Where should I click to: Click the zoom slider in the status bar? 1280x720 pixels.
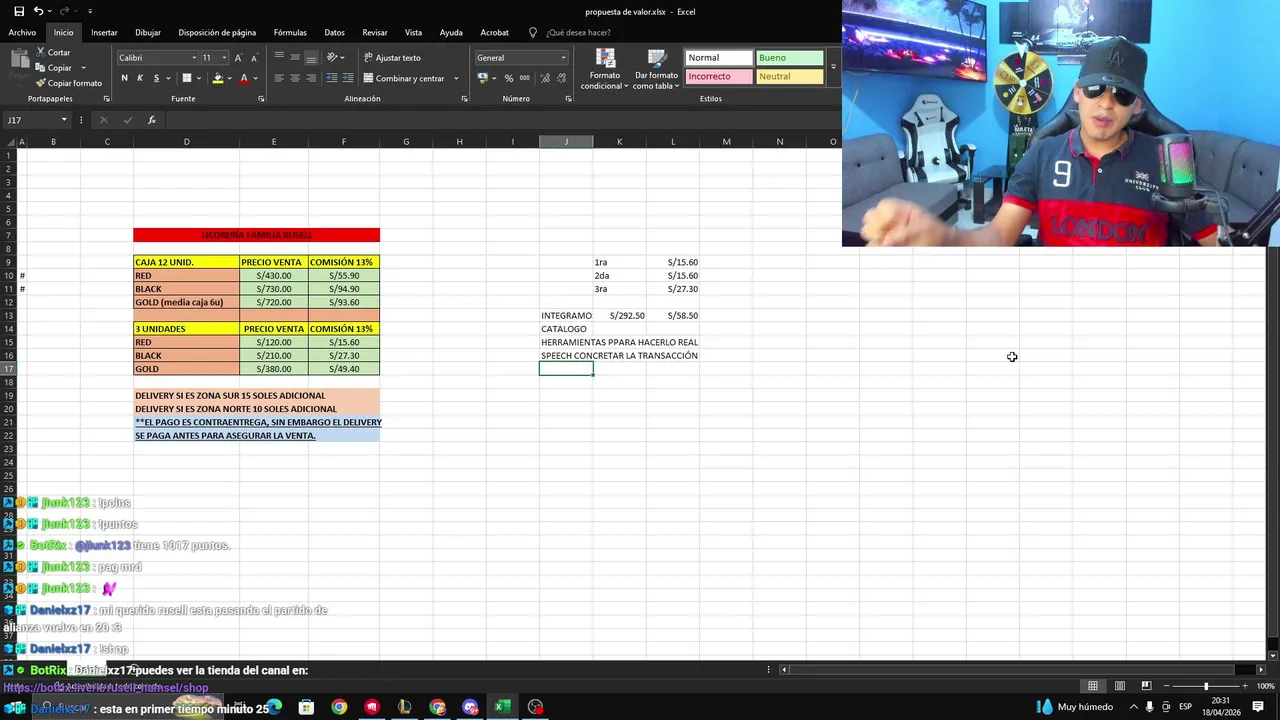tap(1206, 686)
